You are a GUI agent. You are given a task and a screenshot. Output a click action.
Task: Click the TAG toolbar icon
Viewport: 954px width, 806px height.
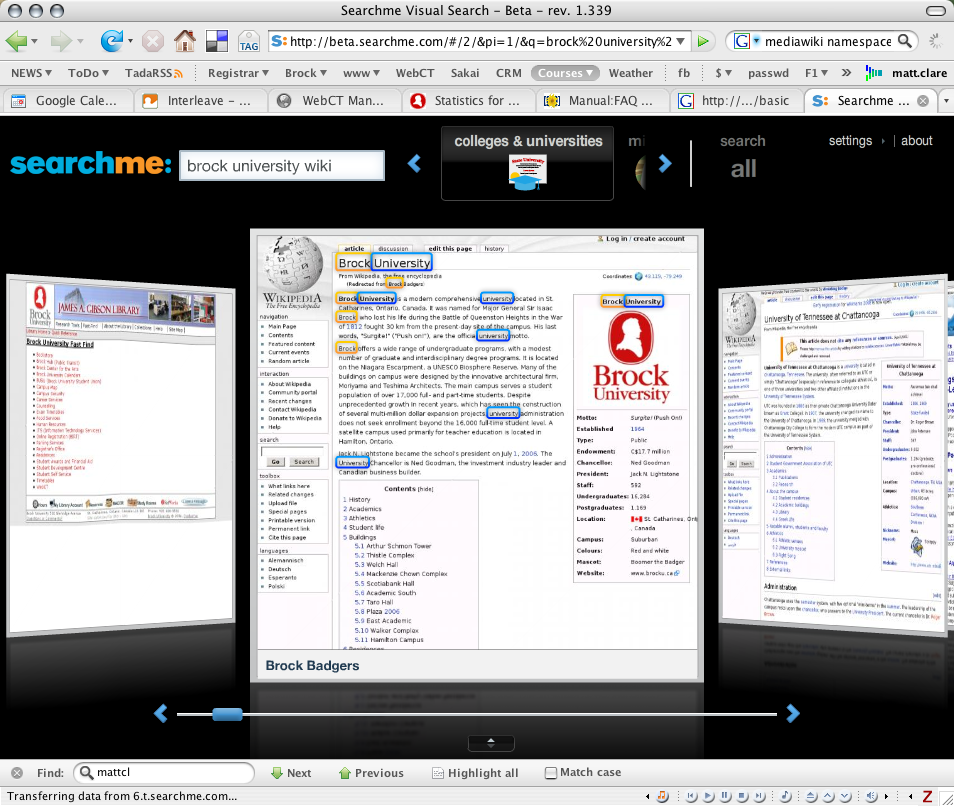coord(249,42)
